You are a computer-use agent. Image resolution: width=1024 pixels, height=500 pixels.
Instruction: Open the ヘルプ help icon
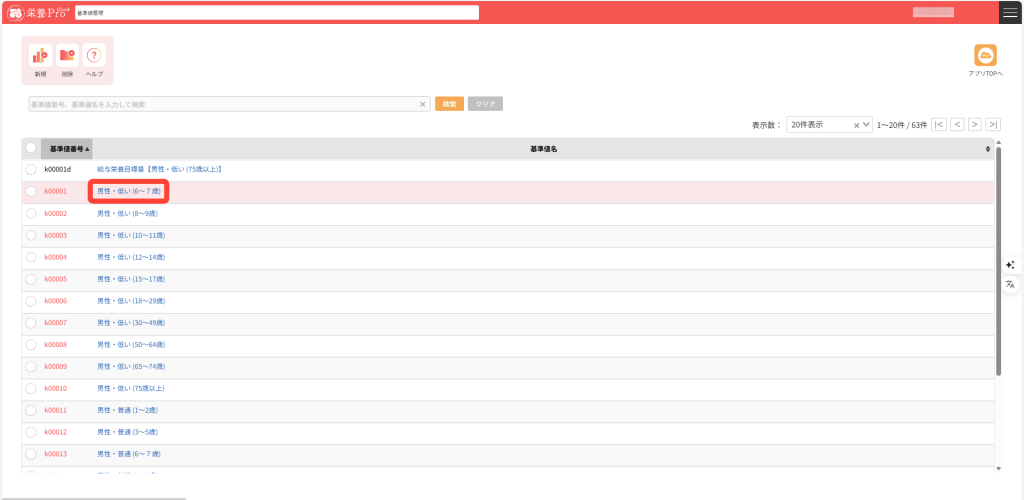(94, 56)
